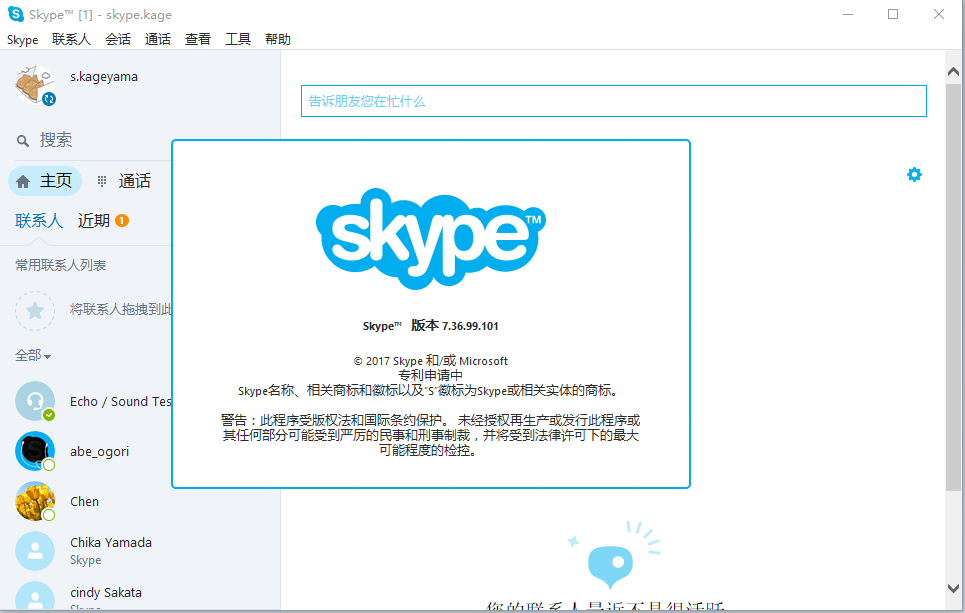Click the favorites star placeholder icon

[x=35, y=311]
